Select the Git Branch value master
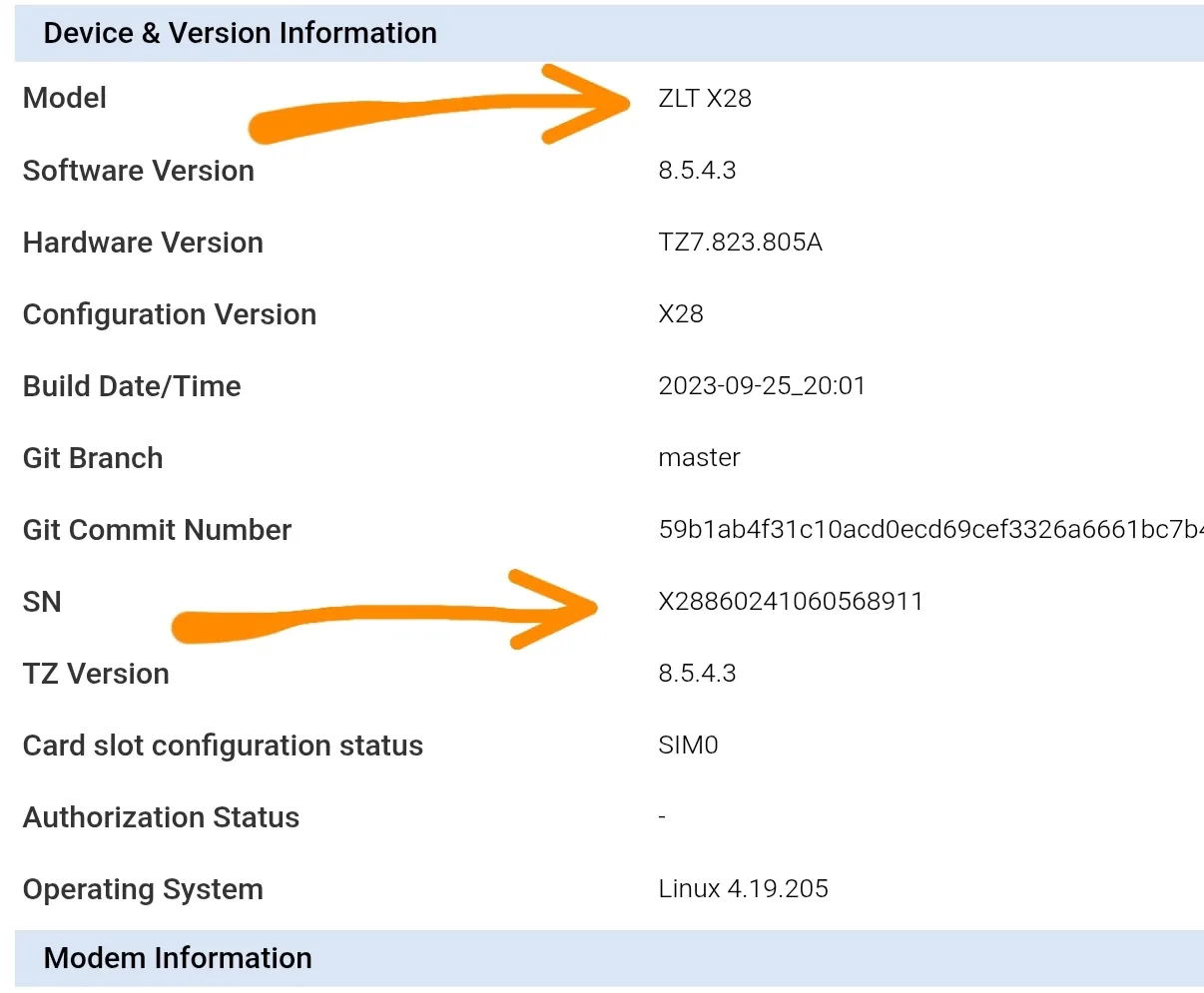Screen dimensions: 1204x993 (x=699, y=458)
